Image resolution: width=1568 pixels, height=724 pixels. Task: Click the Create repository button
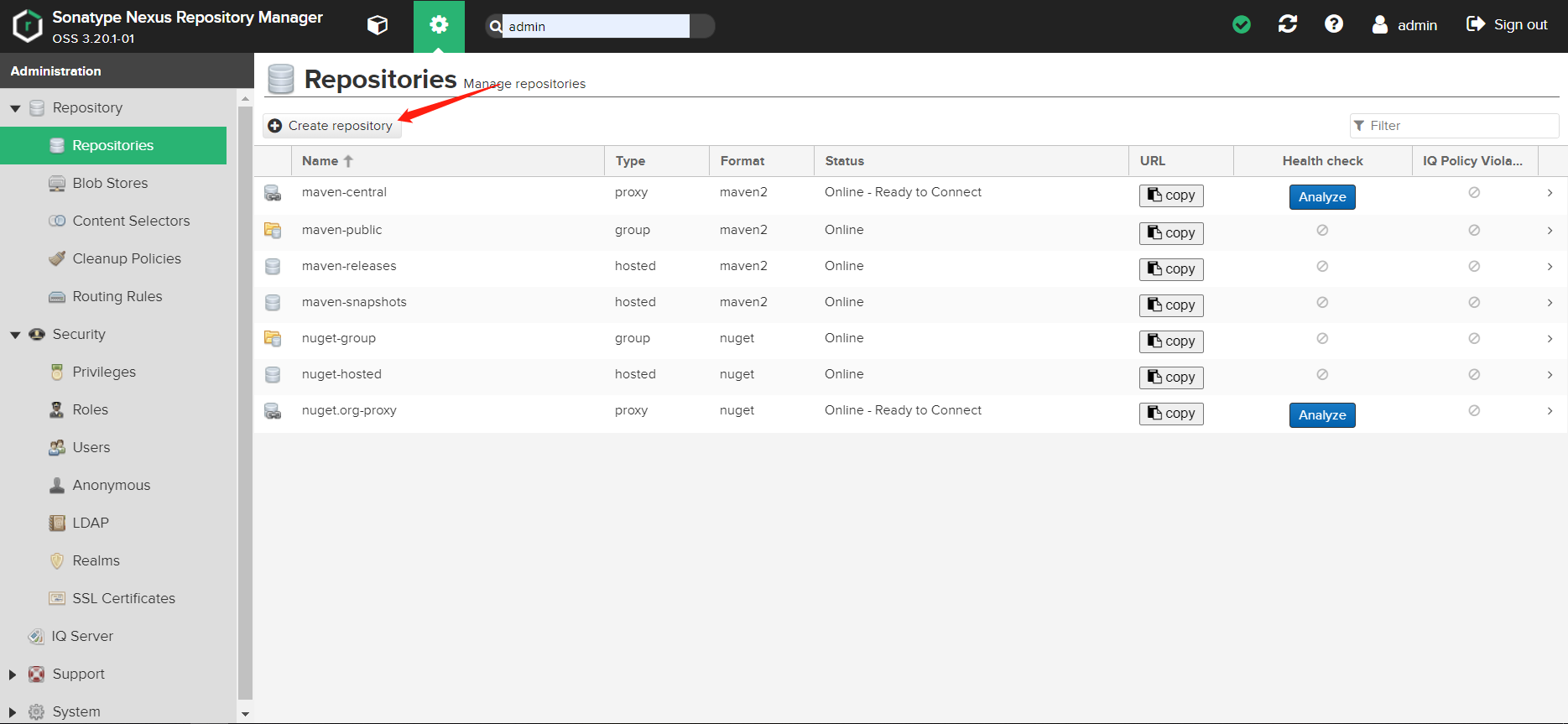pyautogui.click(x=331, y=126)
